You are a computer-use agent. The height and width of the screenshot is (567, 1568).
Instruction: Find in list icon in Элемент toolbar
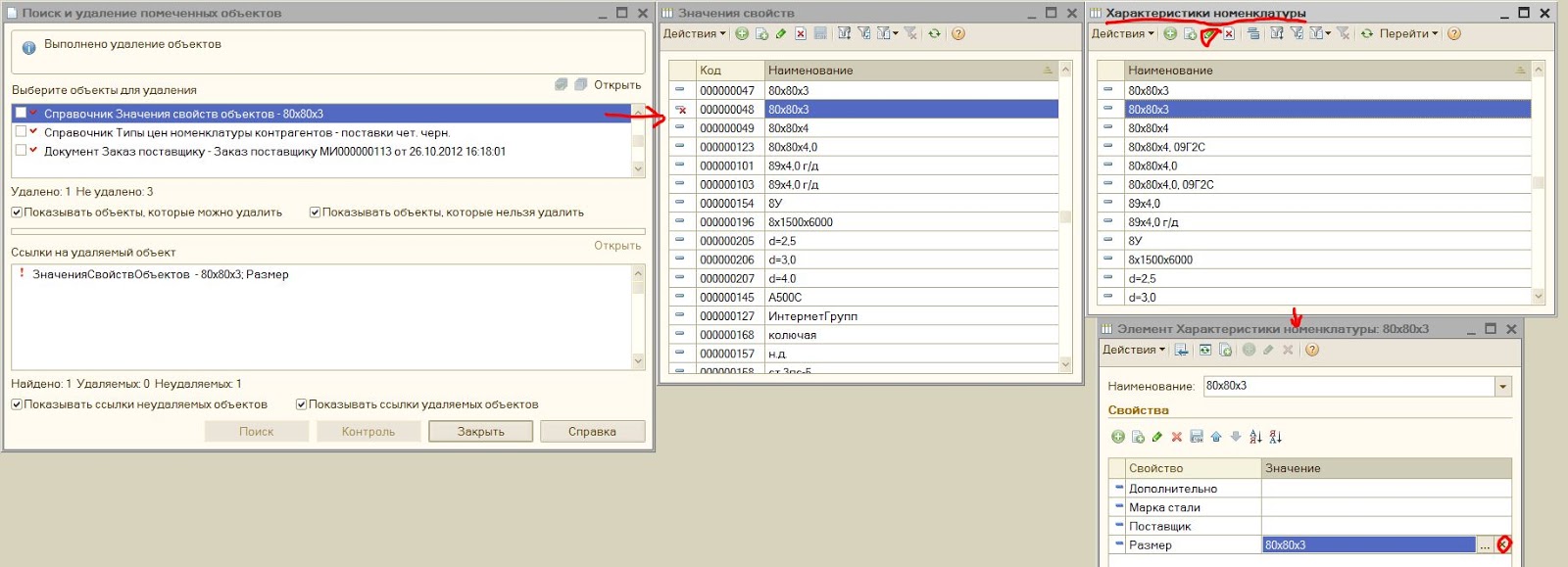pyautogui.click(x=1181, y=350)
